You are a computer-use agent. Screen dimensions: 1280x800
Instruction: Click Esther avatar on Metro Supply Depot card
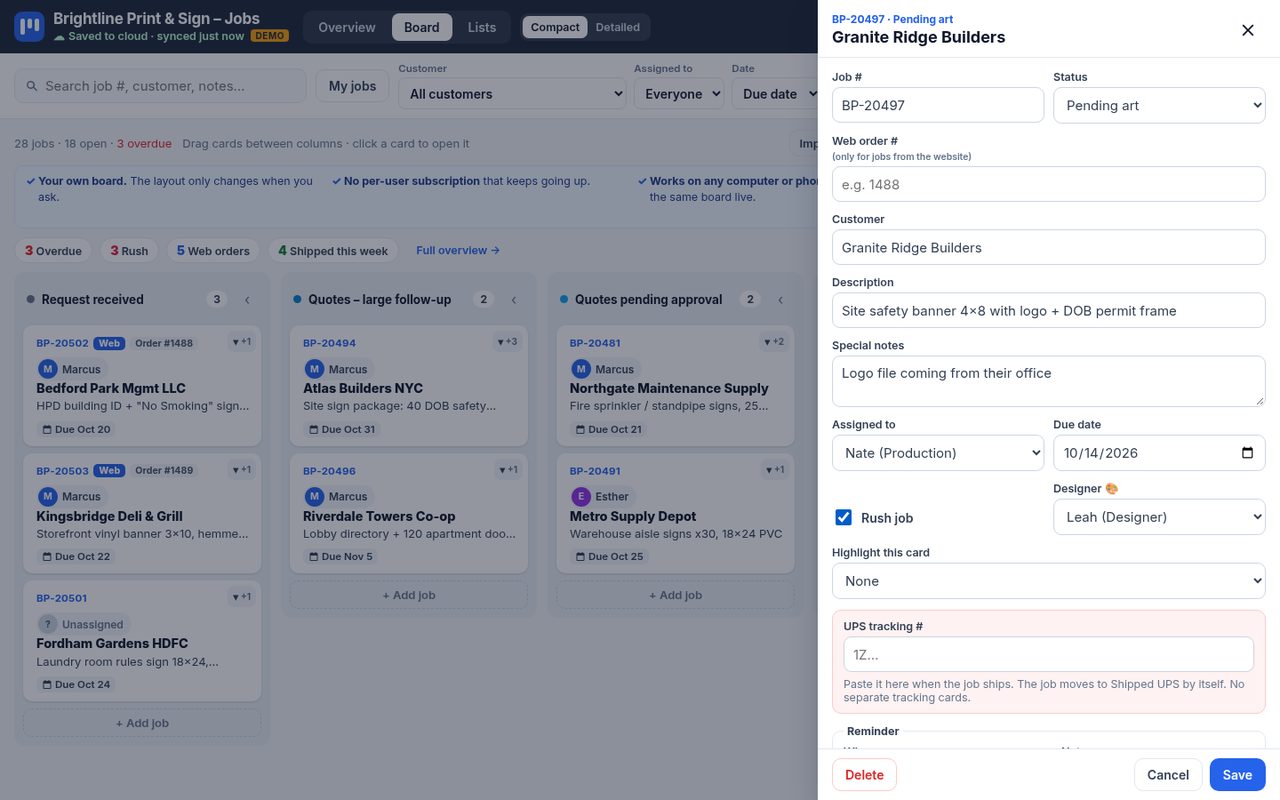581,496
